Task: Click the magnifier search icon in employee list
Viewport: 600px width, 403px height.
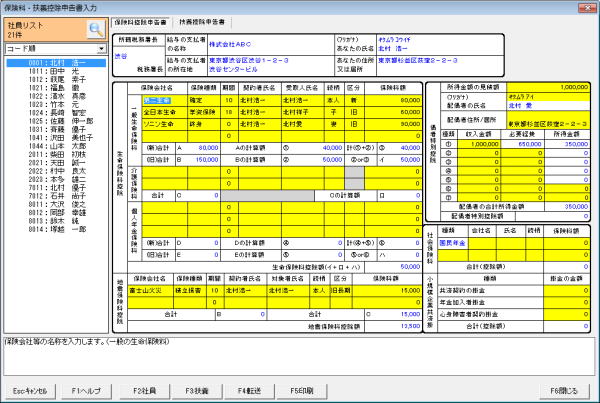Action: [x=96, y=29]
